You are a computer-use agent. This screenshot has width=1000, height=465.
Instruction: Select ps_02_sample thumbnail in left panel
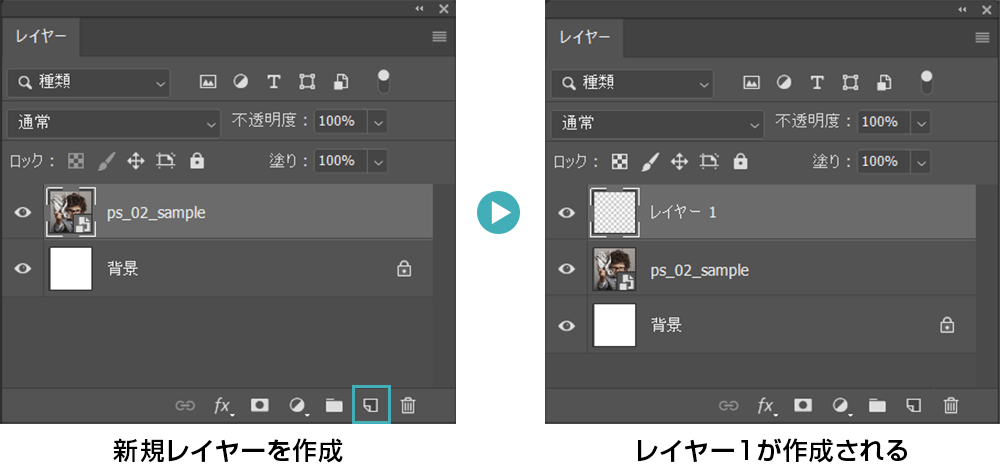pos(71,212)
